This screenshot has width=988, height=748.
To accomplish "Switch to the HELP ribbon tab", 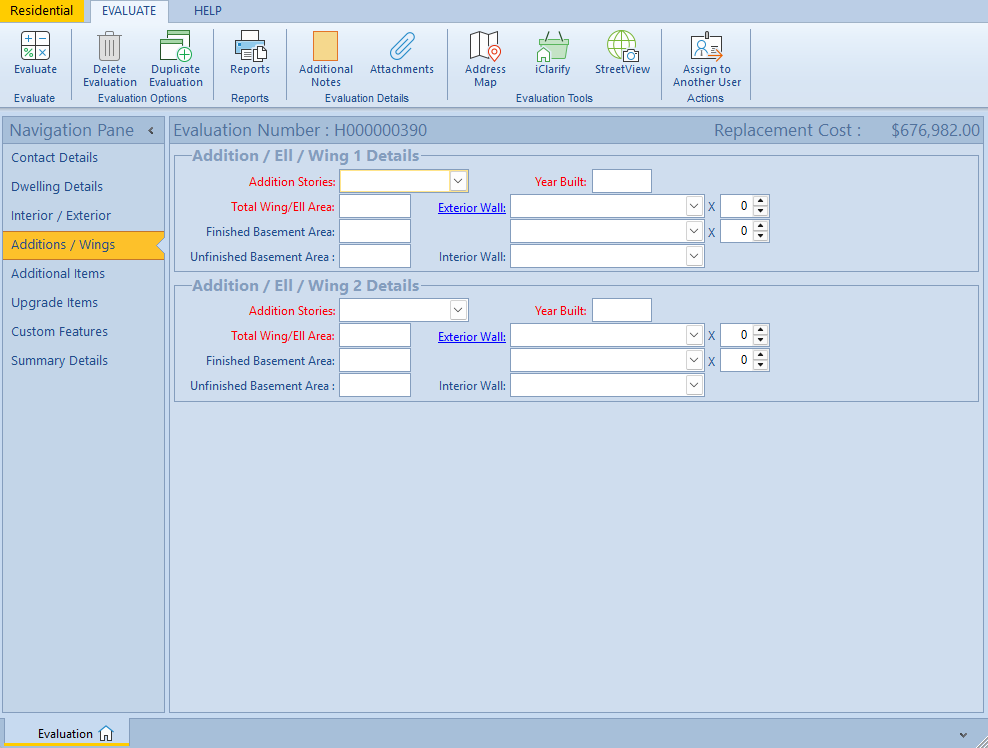I will [x=207, y=11].
